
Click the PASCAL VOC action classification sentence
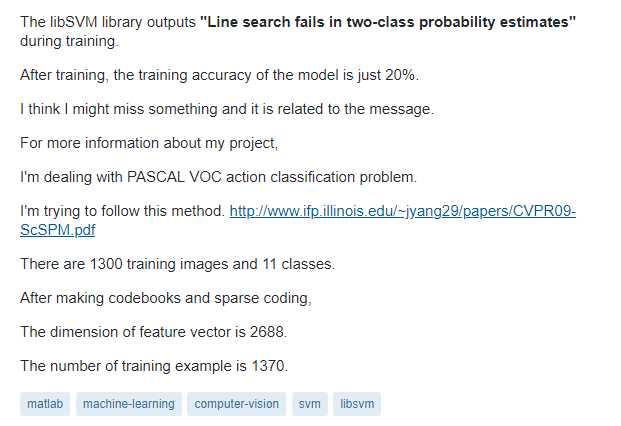coord(218,177)
